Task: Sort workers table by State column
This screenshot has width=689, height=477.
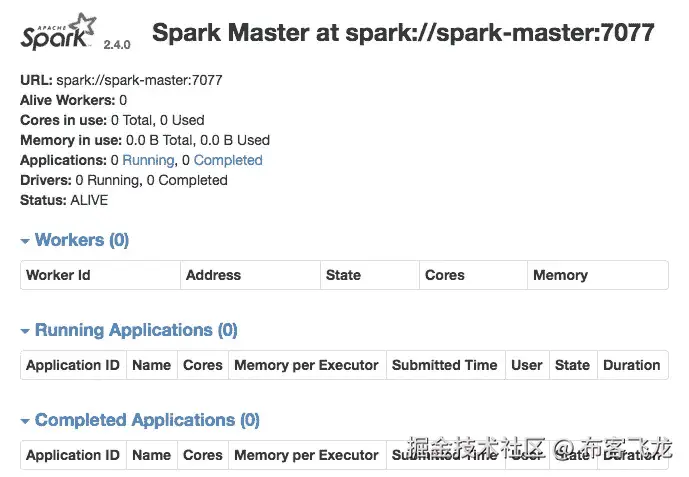Action: coord(370,275)
